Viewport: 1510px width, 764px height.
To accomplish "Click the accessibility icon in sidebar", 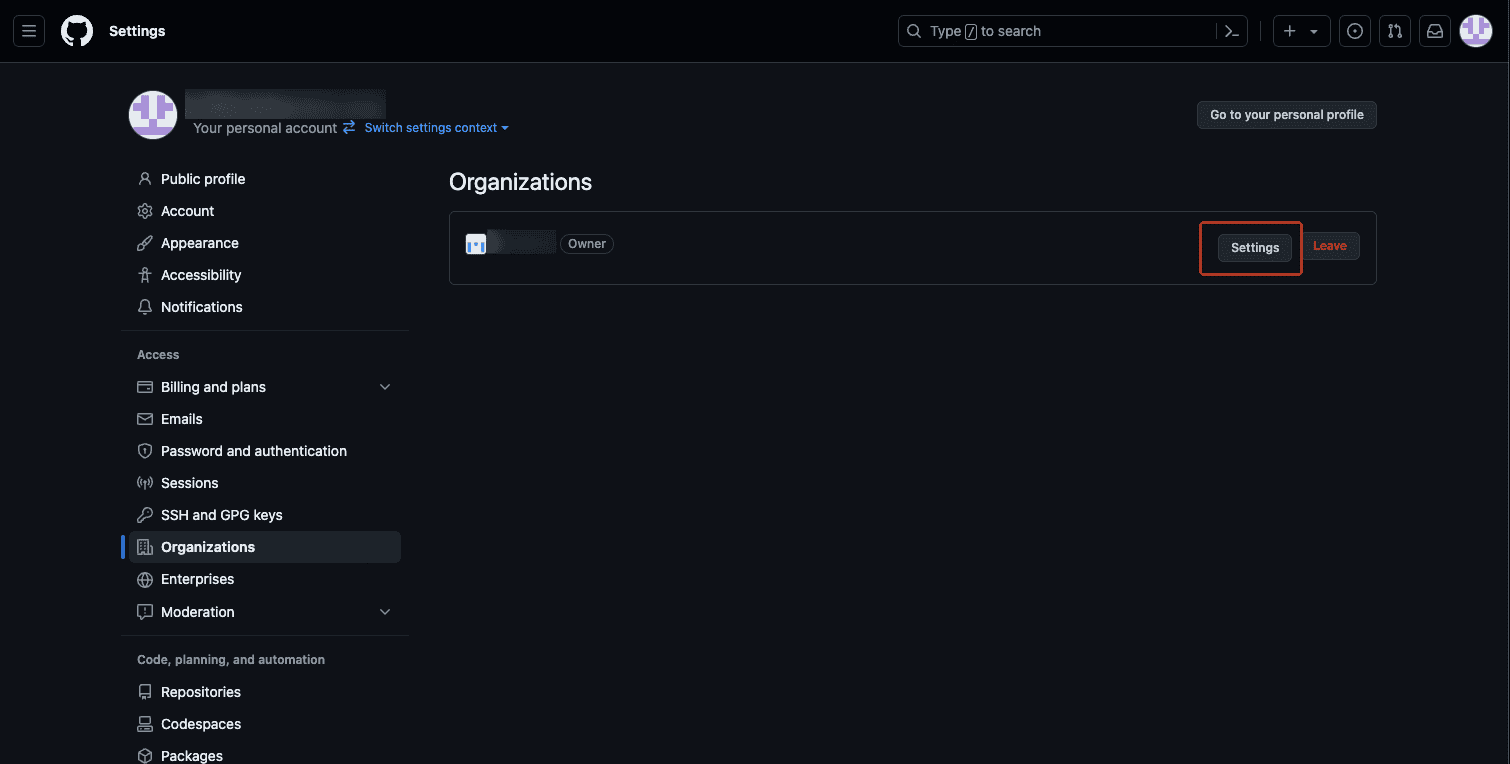I will [x=145, y=275].
